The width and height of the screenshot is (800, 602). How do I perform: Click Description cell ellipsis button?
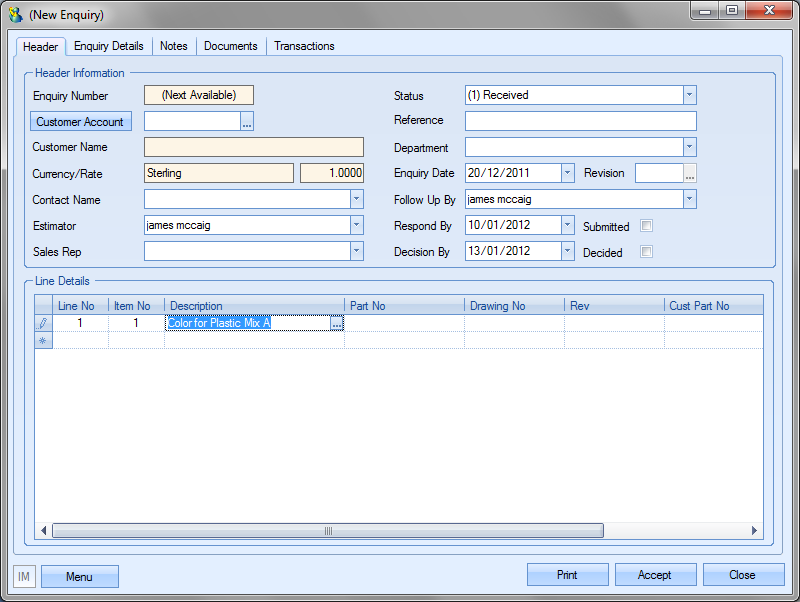337,324
